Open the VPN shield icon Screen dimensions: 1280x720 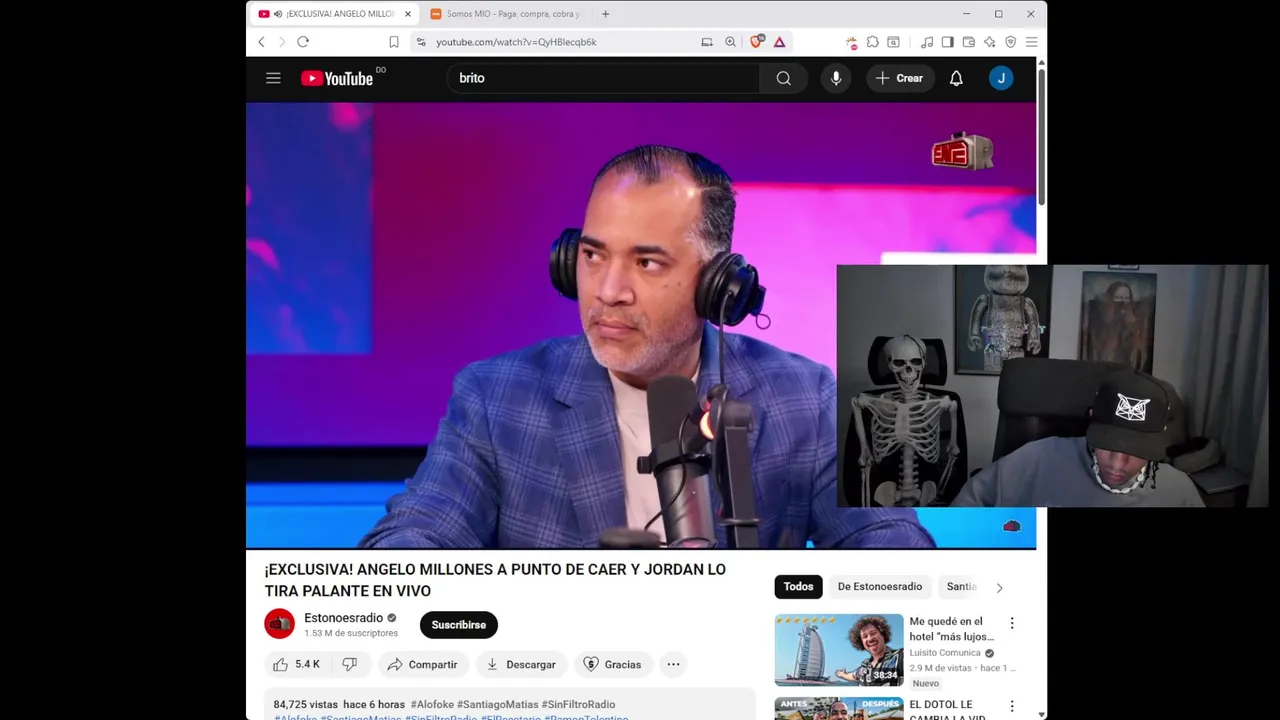coord(1010,42)
